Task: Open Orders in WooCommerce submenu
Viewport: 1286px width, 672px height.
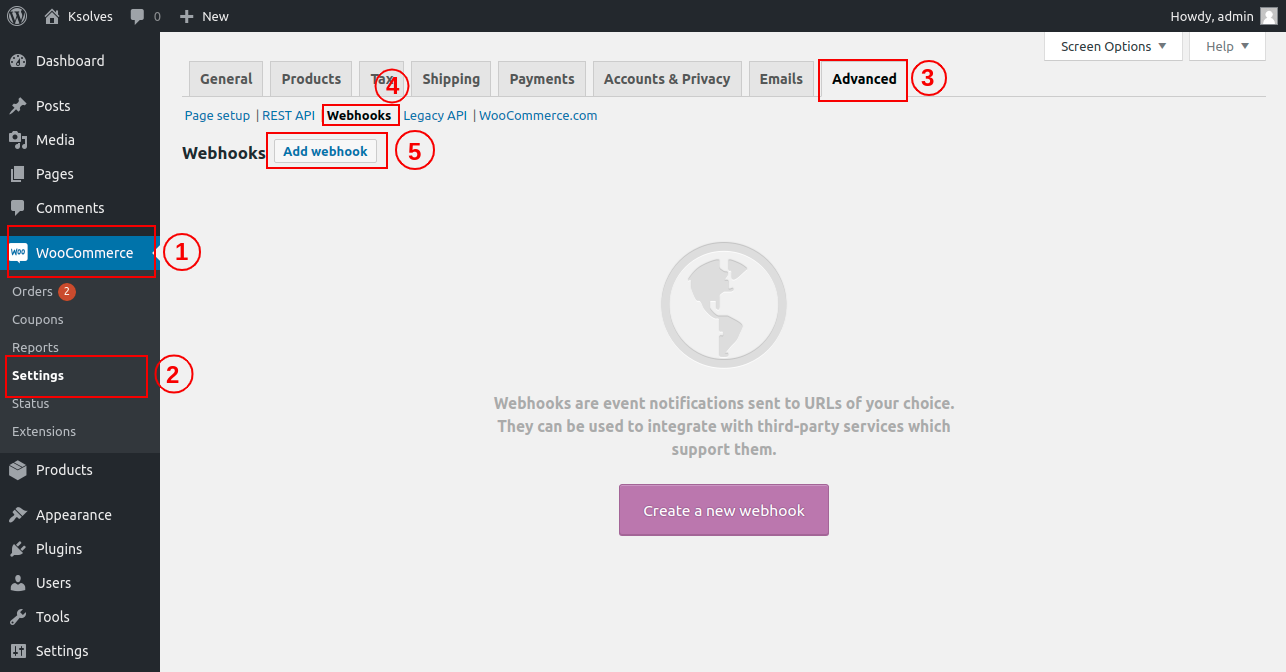Action: (x=32, y=292)
